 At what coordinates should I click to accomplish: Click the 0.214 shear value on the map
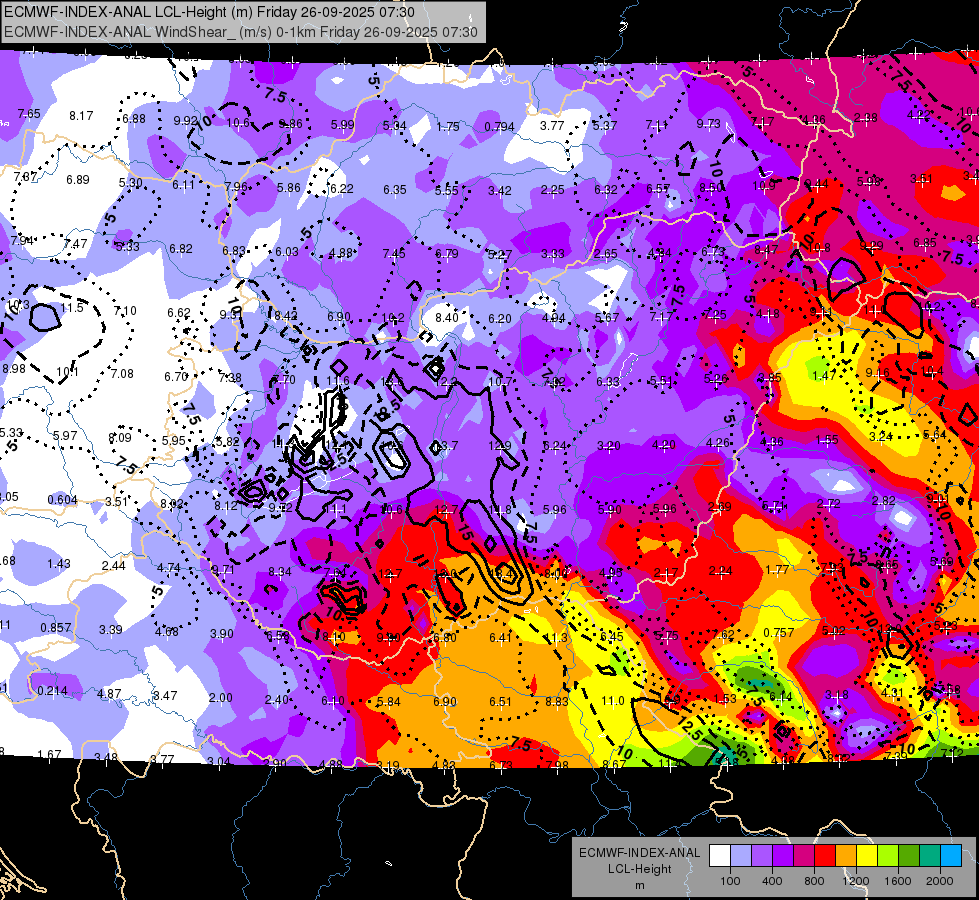(52, 691)
